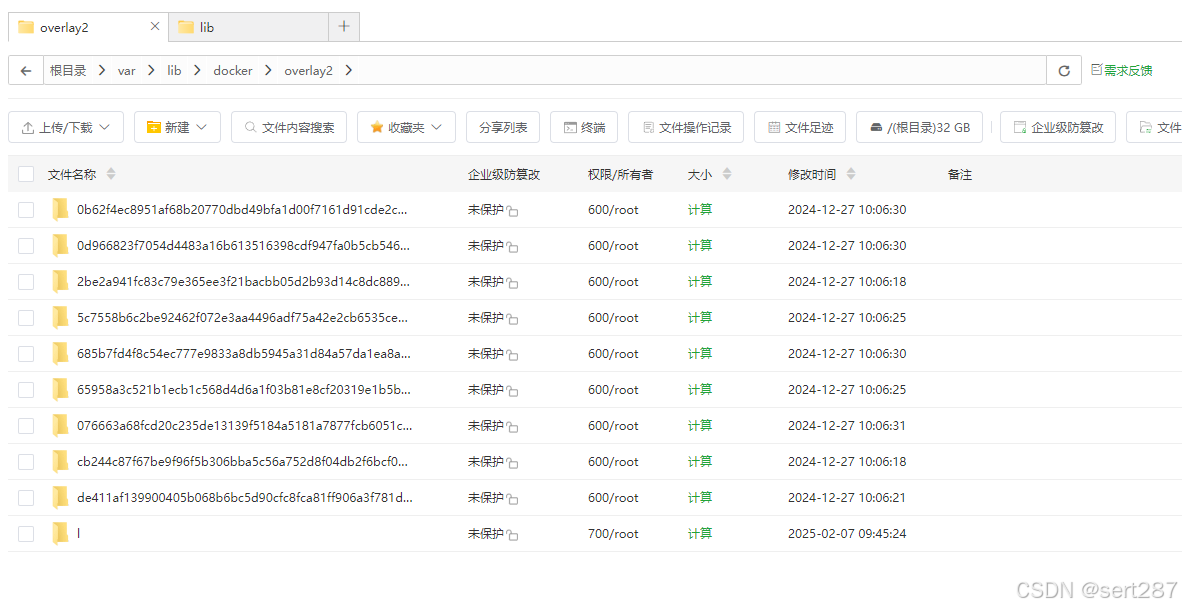Screen dimensions: 1182x610
Task: Click 根目录 in the breadcrumb path
Action: click(x=68, y=71)
